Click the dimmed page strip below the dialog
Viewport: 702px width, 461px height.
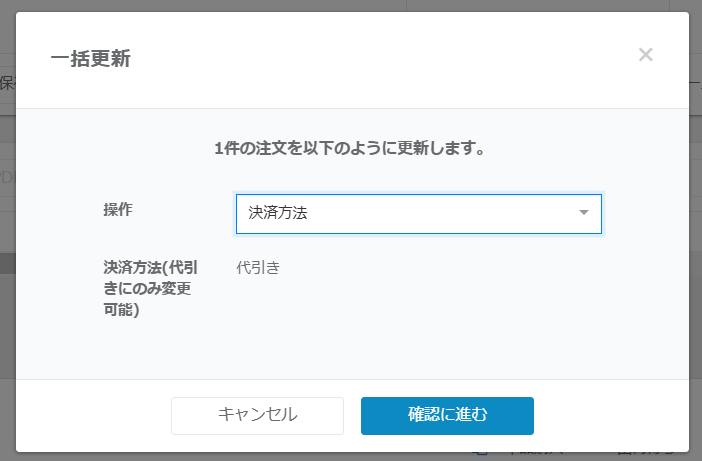pyautogui.click(x=300, y=456)
